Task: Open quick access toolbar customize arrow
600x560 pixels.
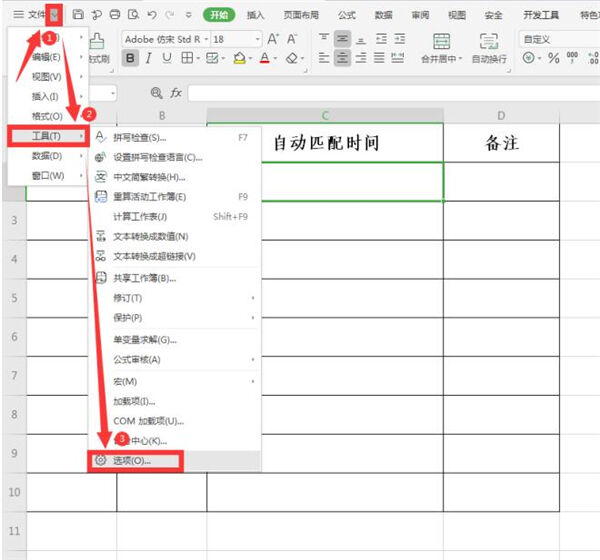Action: pos(188,15)
